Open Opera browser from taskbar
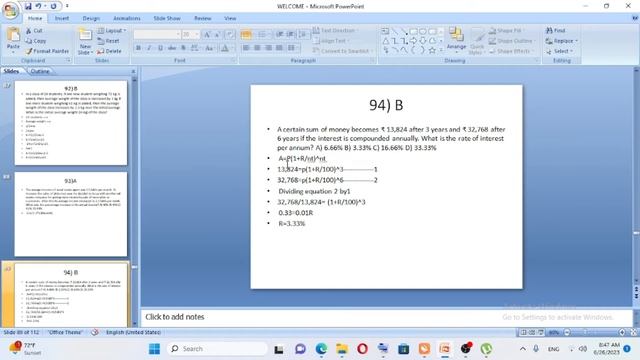 [x=362, y=349]
